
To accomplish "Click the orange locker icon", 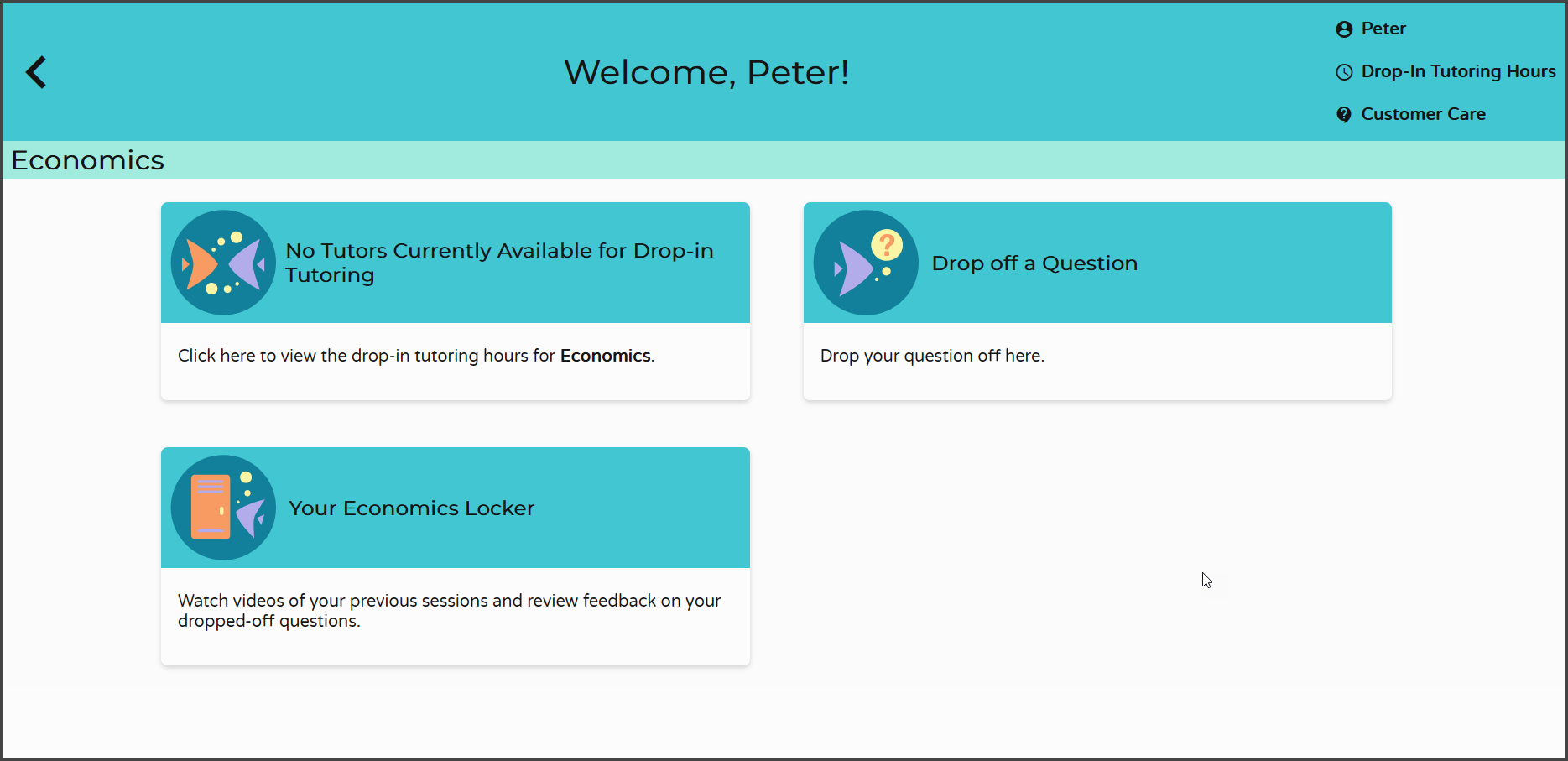I will point(211,507).
